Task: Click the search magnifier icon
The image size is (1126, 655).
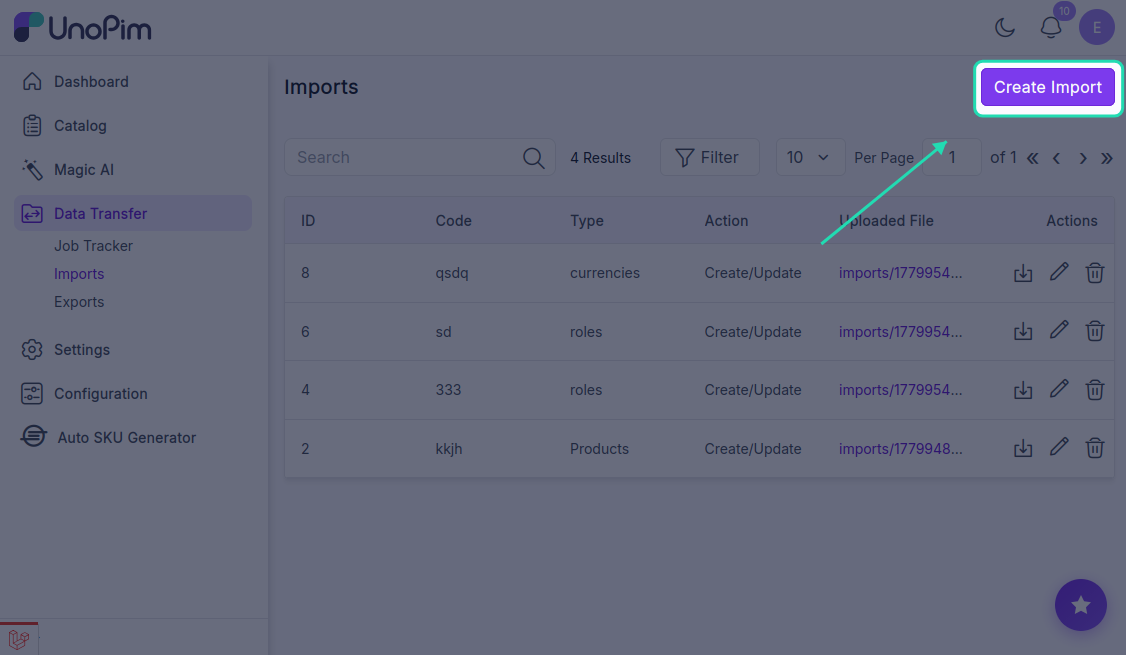Action: pos(534,158)
